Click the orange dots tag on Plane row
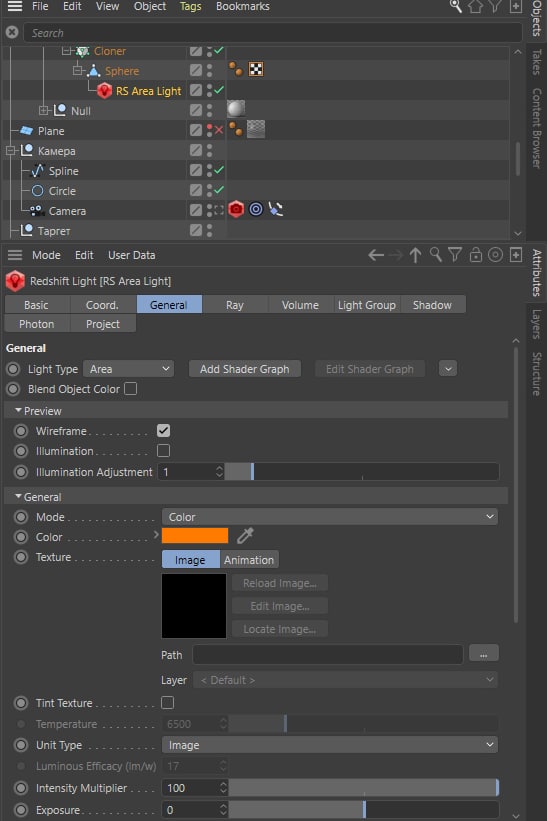This screenshot has height=821, width=547. (236, 129)
